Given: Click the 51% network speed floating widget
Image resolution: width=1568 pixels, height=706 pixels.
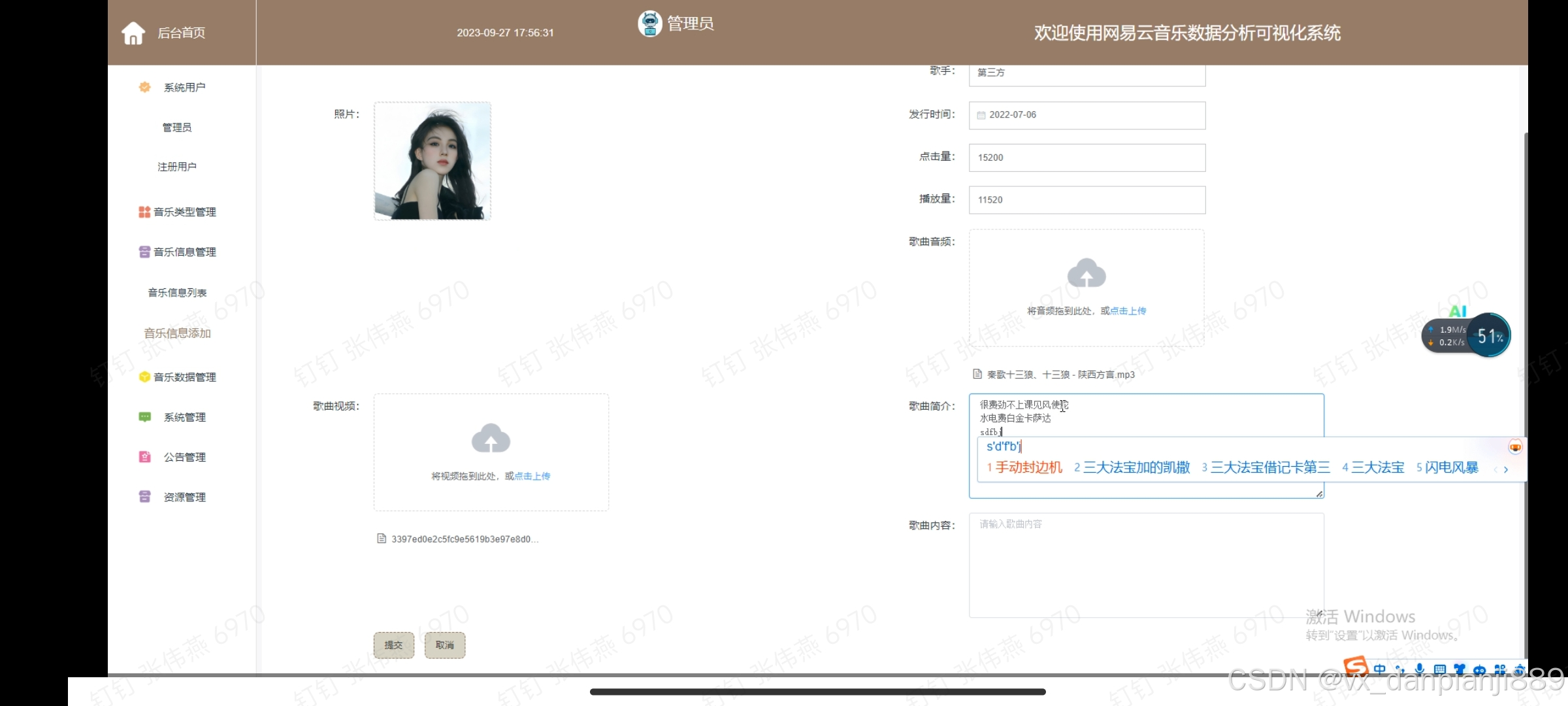Looking at the screenshot, I should (1490, 336).
